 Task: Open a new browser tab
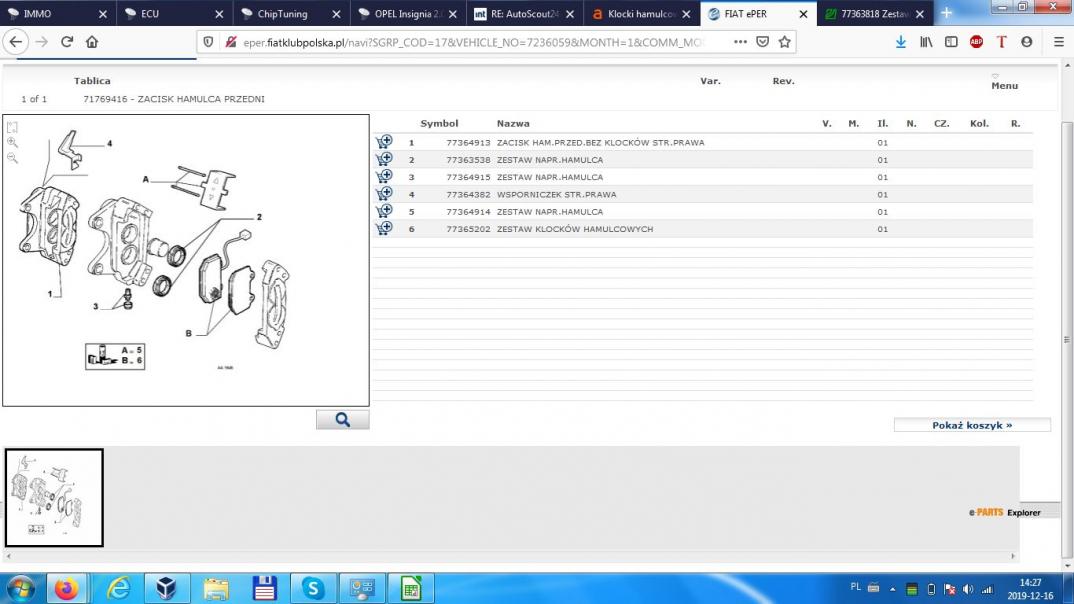point(947,13)
